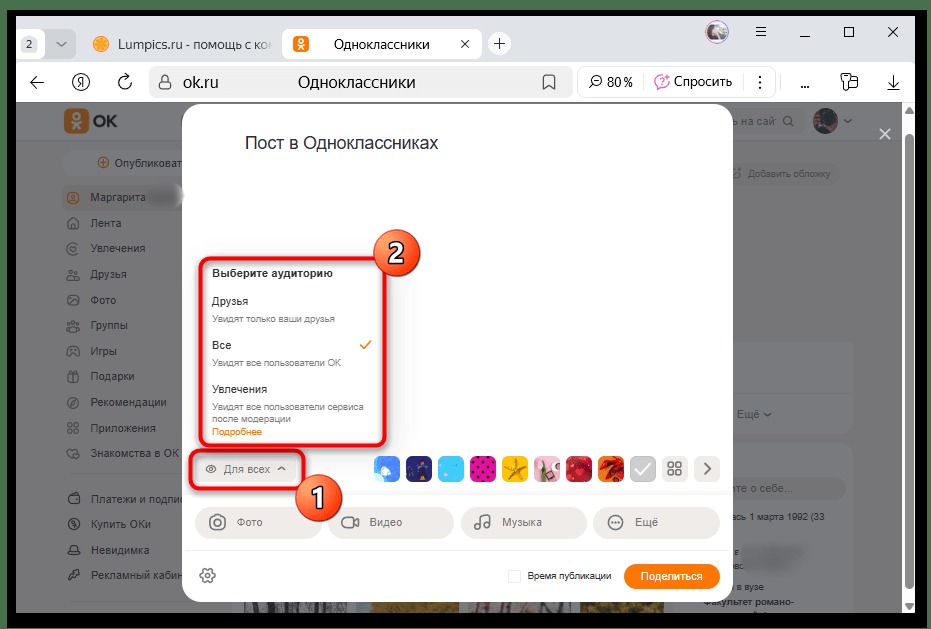Screen dimensions: 931x629
Task: Add Фото to post
Action: [x=258, y=522]
